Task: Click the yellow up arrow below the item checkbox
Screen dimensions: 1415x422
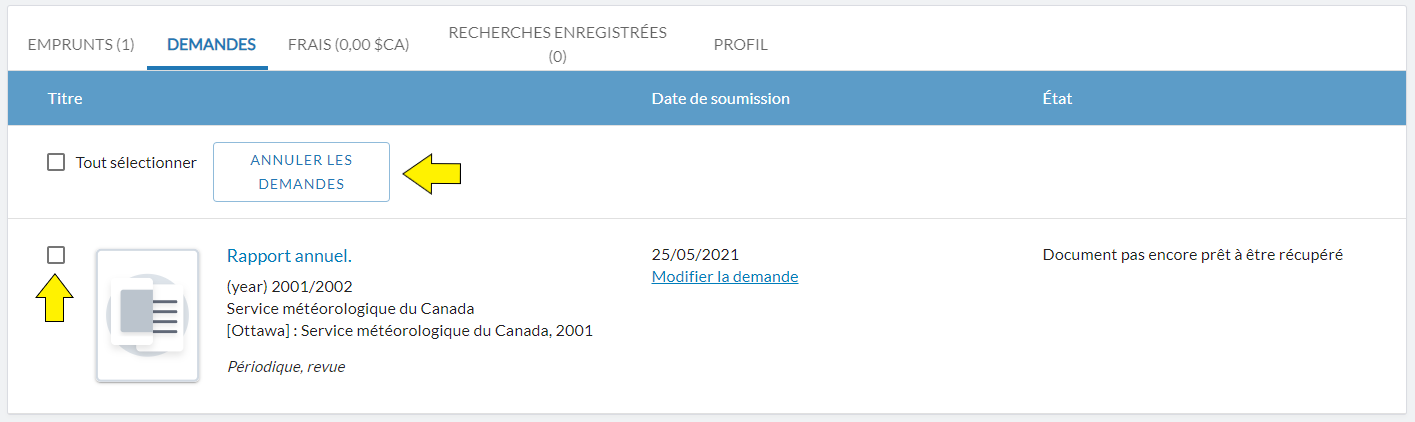Action: point(56,298)
